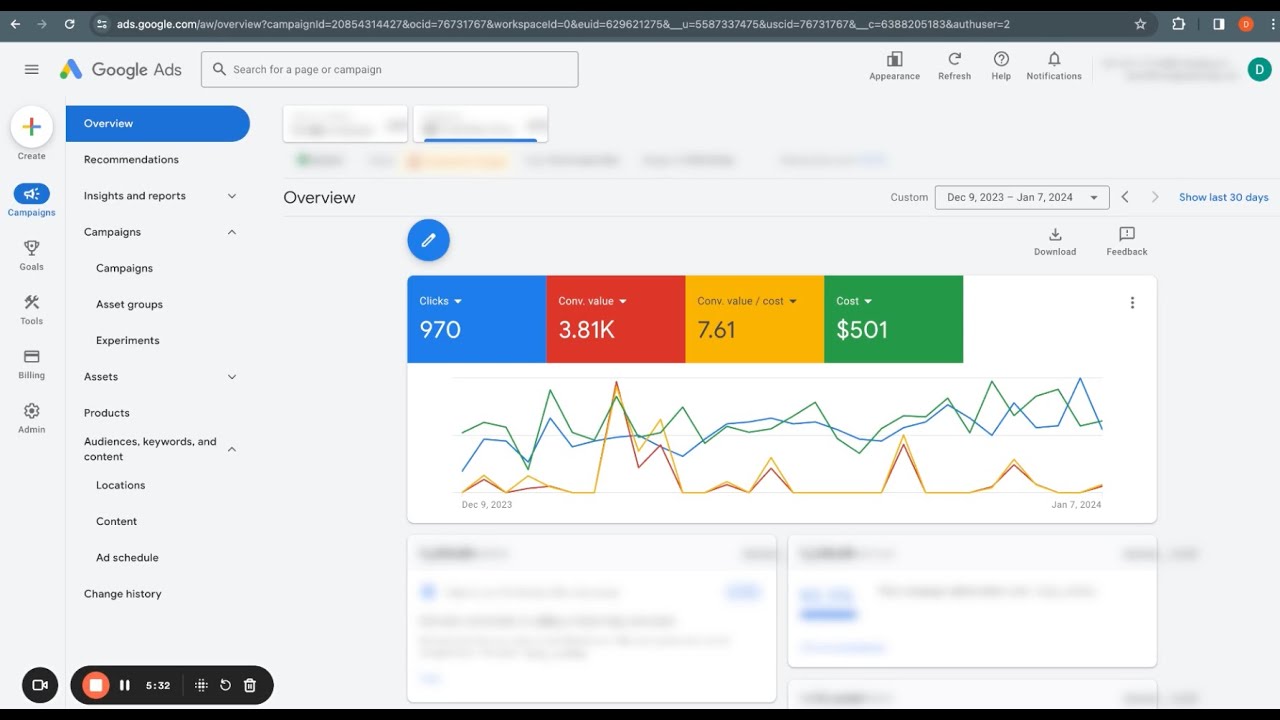
Task: Open the recorder grid drag handle
Action: [x=201, y=685]
